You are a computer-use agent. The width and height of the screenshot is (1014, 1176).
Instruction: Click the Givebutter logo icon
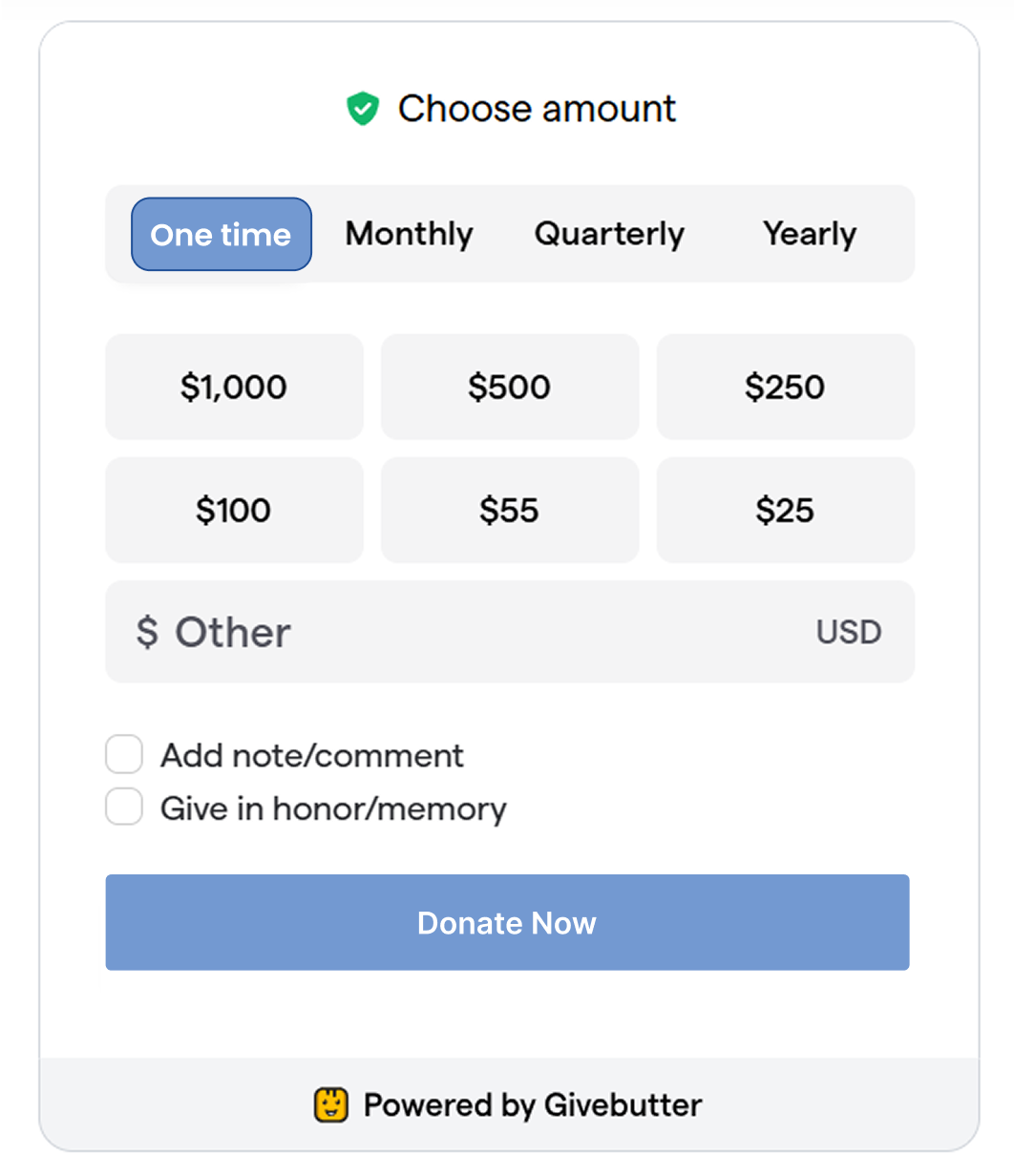pos(330,1105)
